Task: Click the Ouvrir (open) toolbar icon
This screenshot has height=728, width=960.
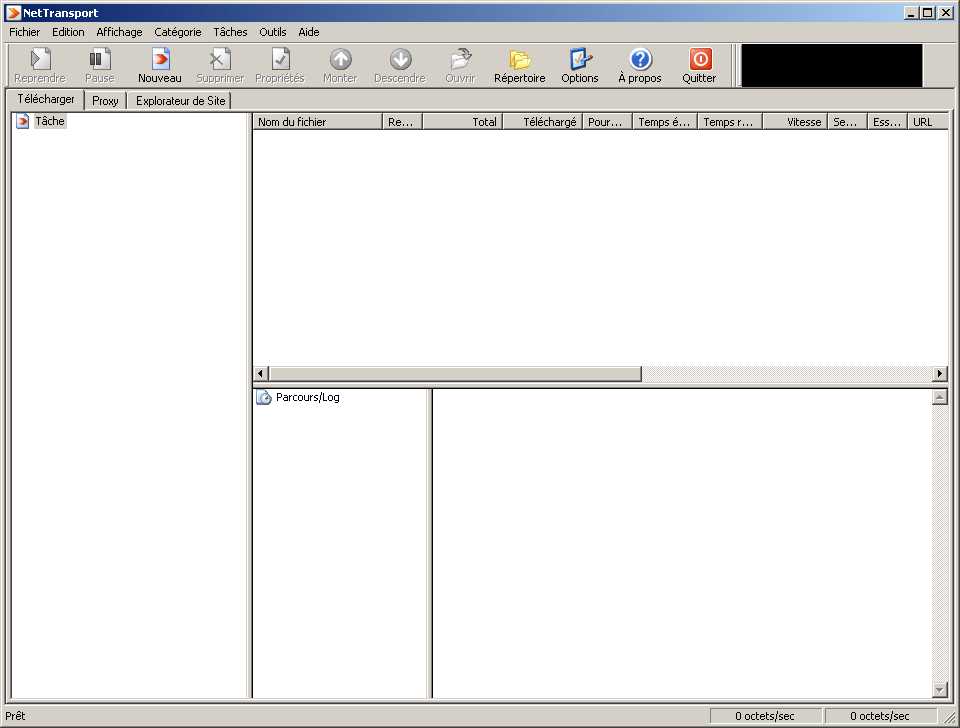Action: click(460, 59)
